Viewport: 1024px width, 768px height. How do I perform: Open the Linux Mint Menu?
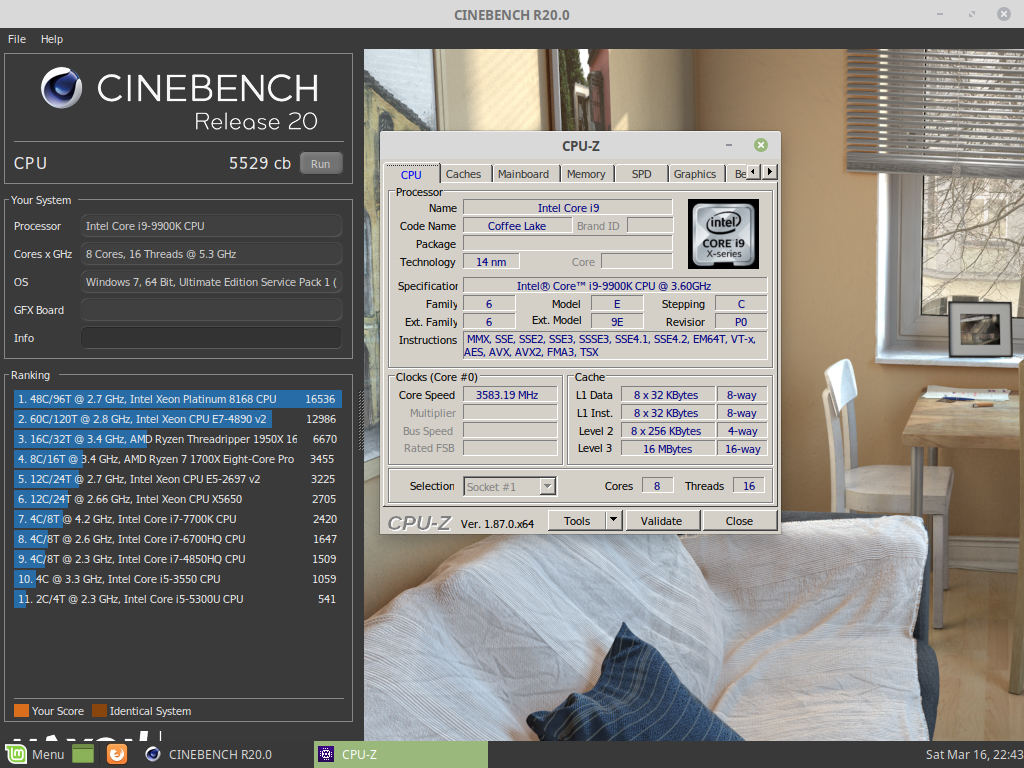[36, 754]
